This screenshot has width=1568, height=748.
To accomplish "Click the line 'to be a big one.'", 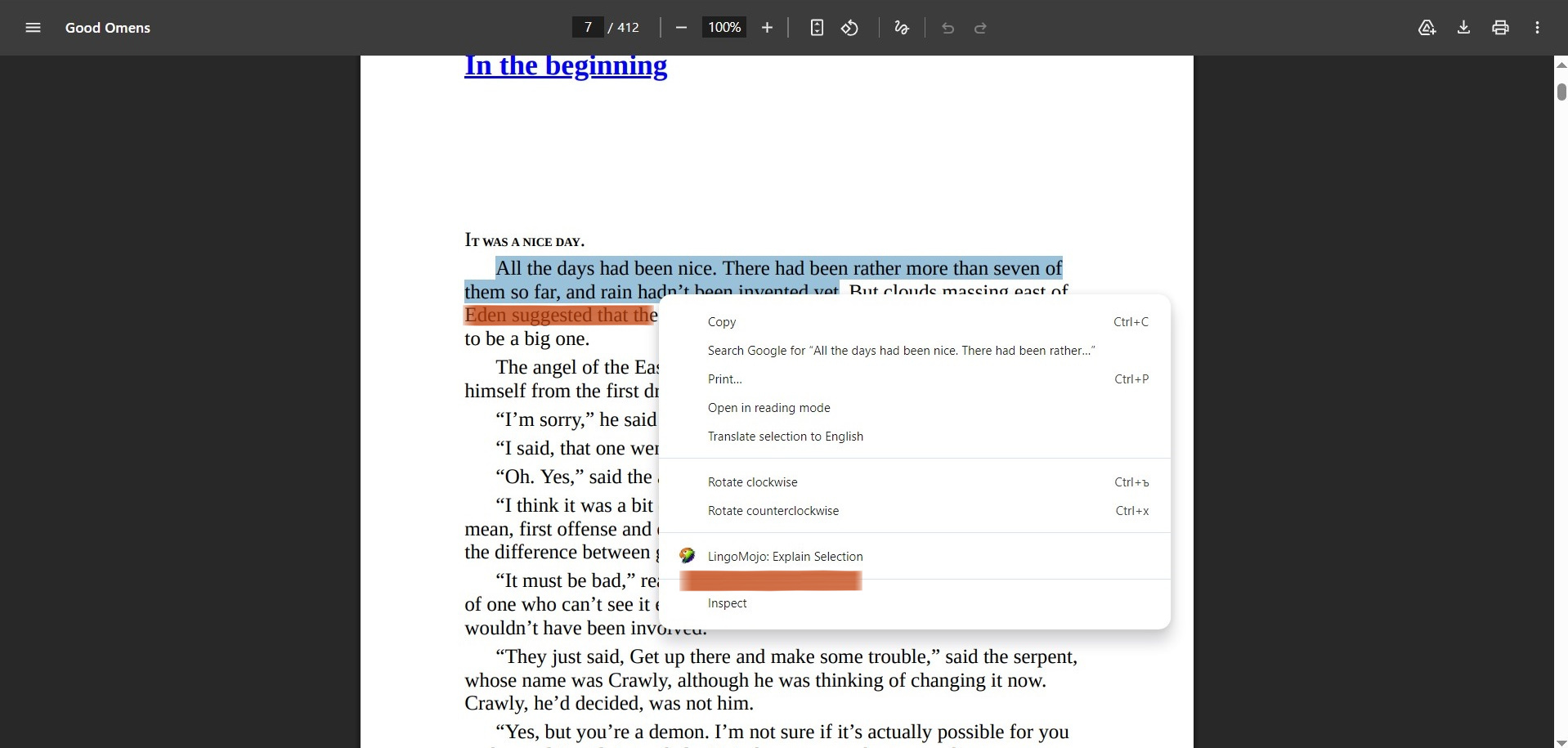I will coord(527,338).
